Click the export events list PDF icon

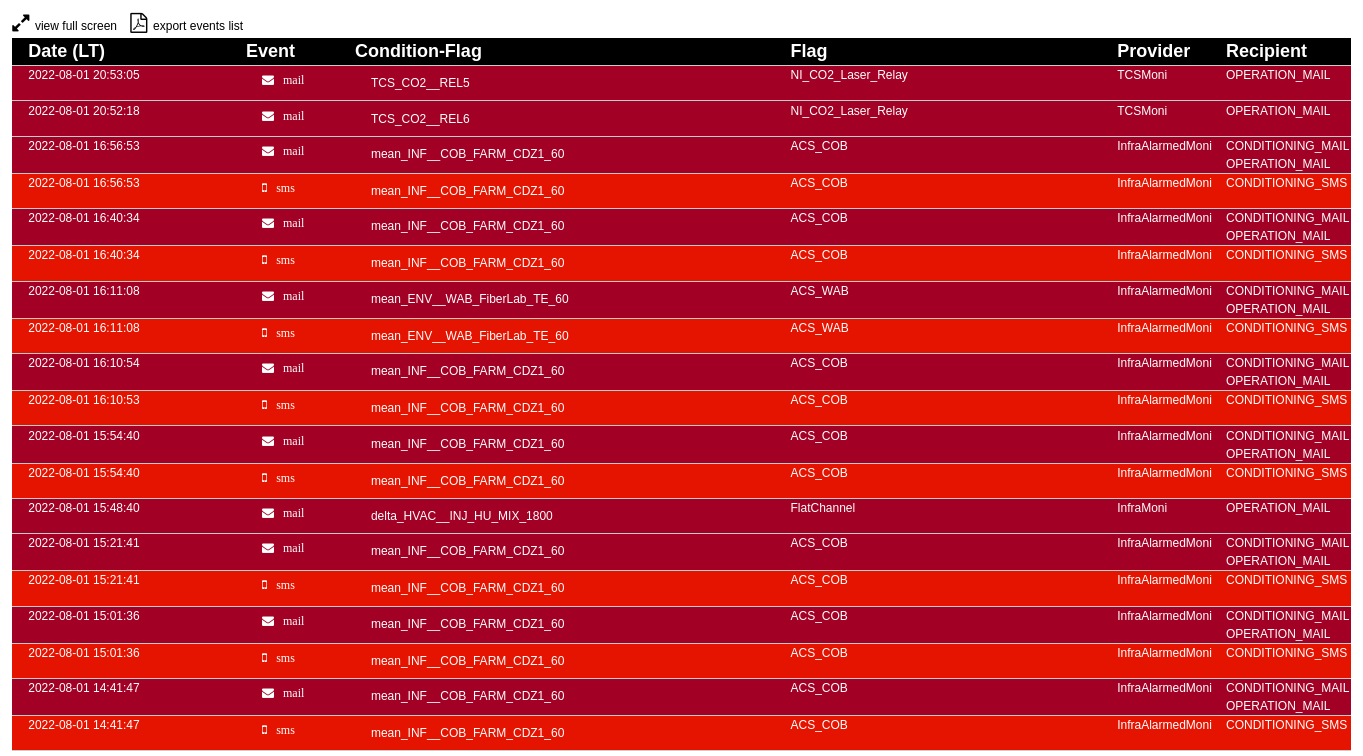pos(139,23)
